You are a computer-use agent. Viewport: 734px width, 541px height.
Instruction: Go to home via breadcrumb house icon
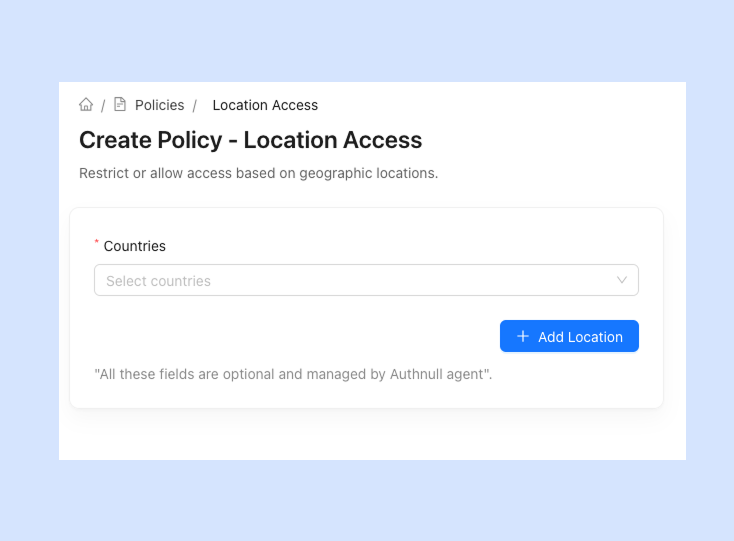point(86,104)
